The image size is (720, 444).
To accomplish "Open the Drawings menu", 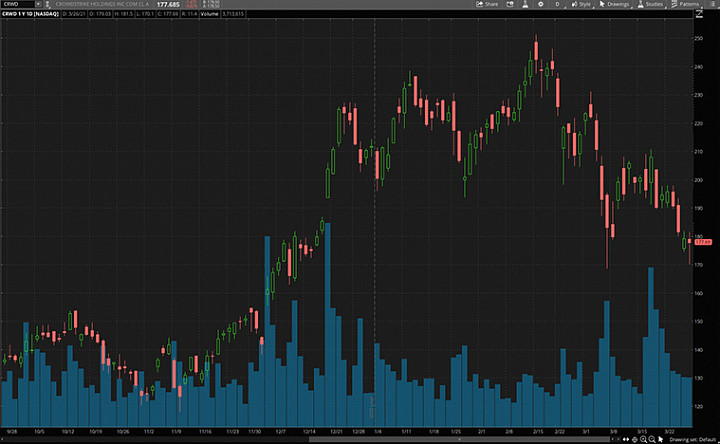I will (614, 4).
